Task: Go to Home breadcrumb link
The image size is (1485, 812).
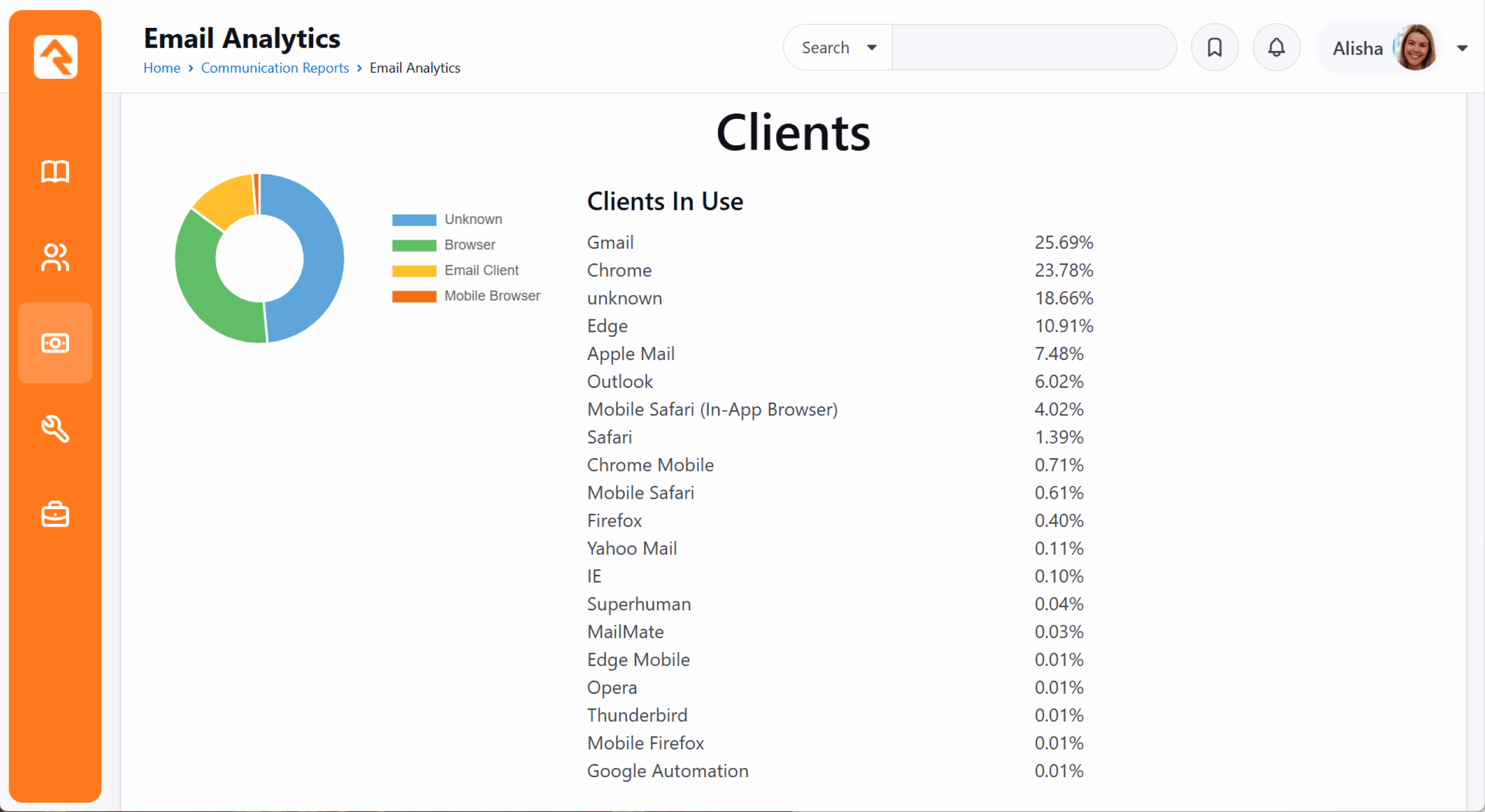Action: point(162,68)
